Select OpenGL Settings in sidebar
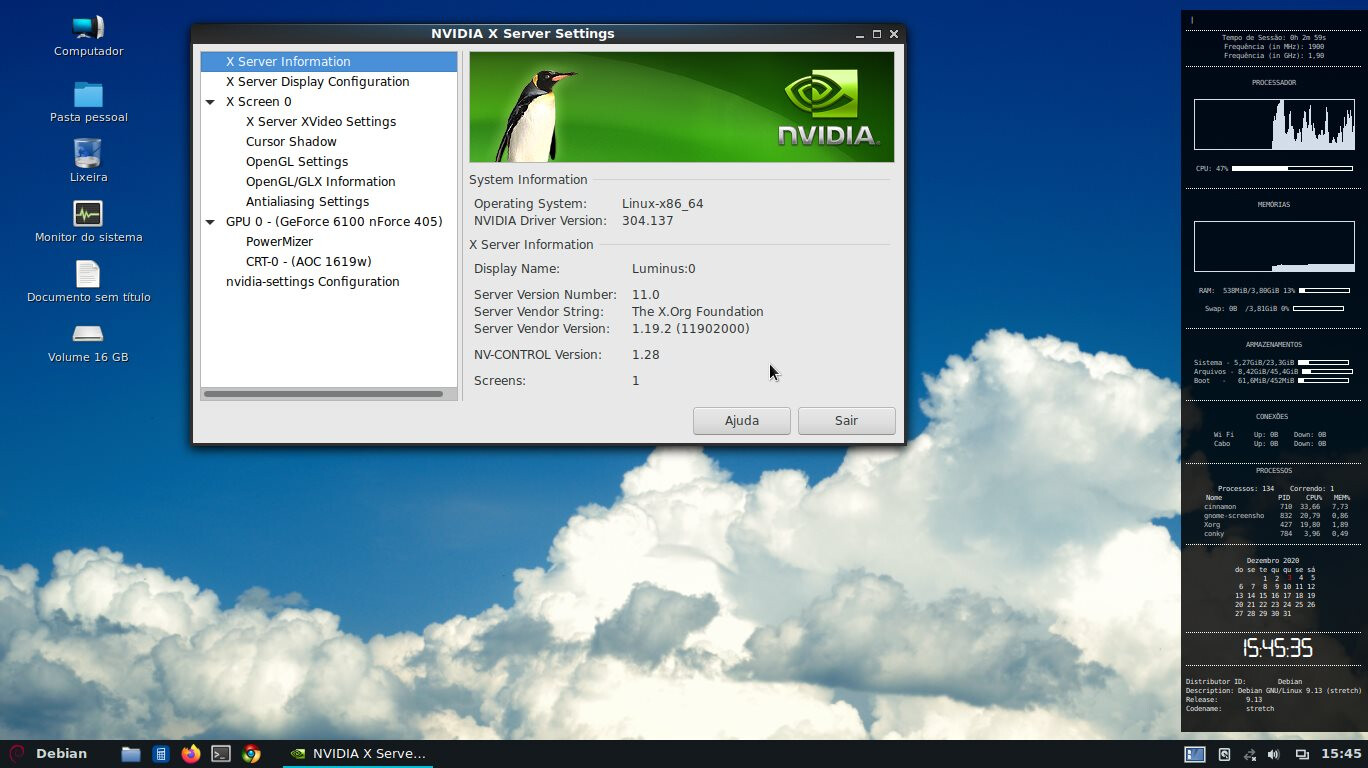Image resolution: width=1368 pixels, height=768 pixels. 297,162
